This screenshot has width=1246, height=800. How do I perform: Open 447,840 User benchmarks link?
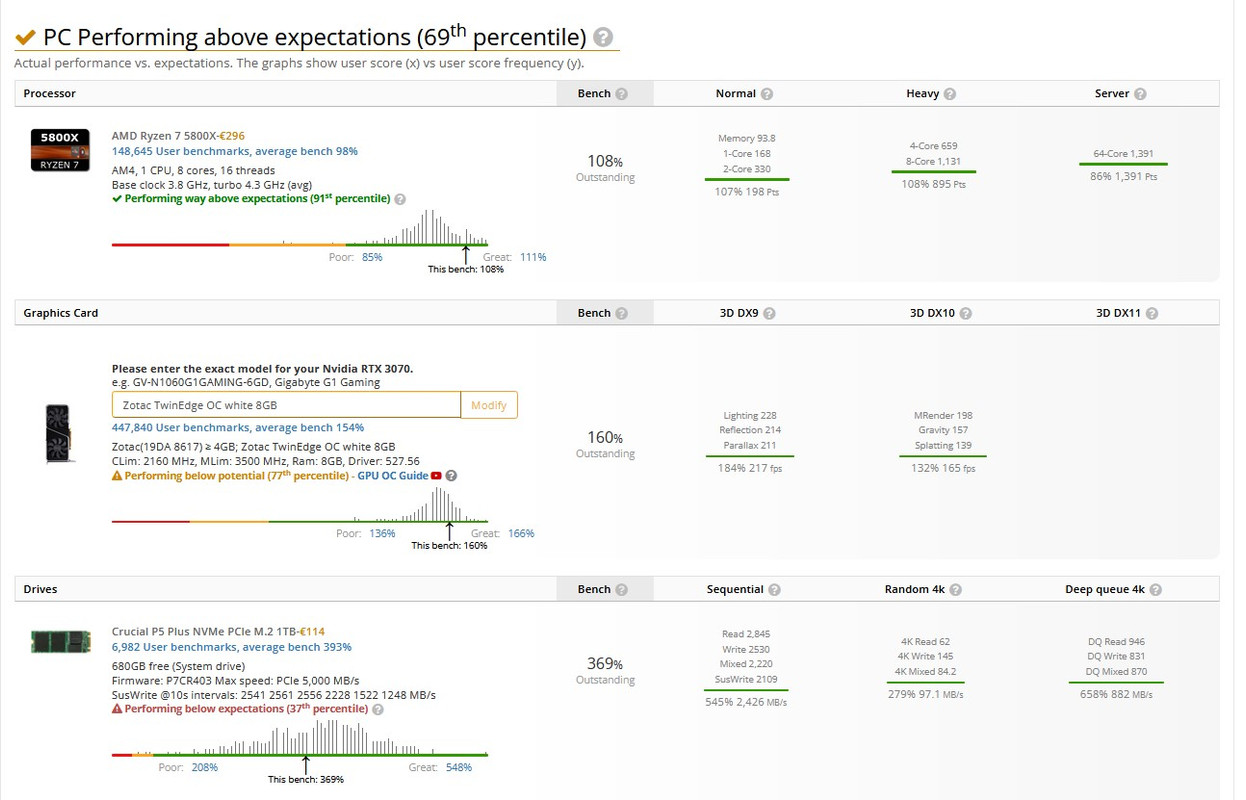coord(237,428)
